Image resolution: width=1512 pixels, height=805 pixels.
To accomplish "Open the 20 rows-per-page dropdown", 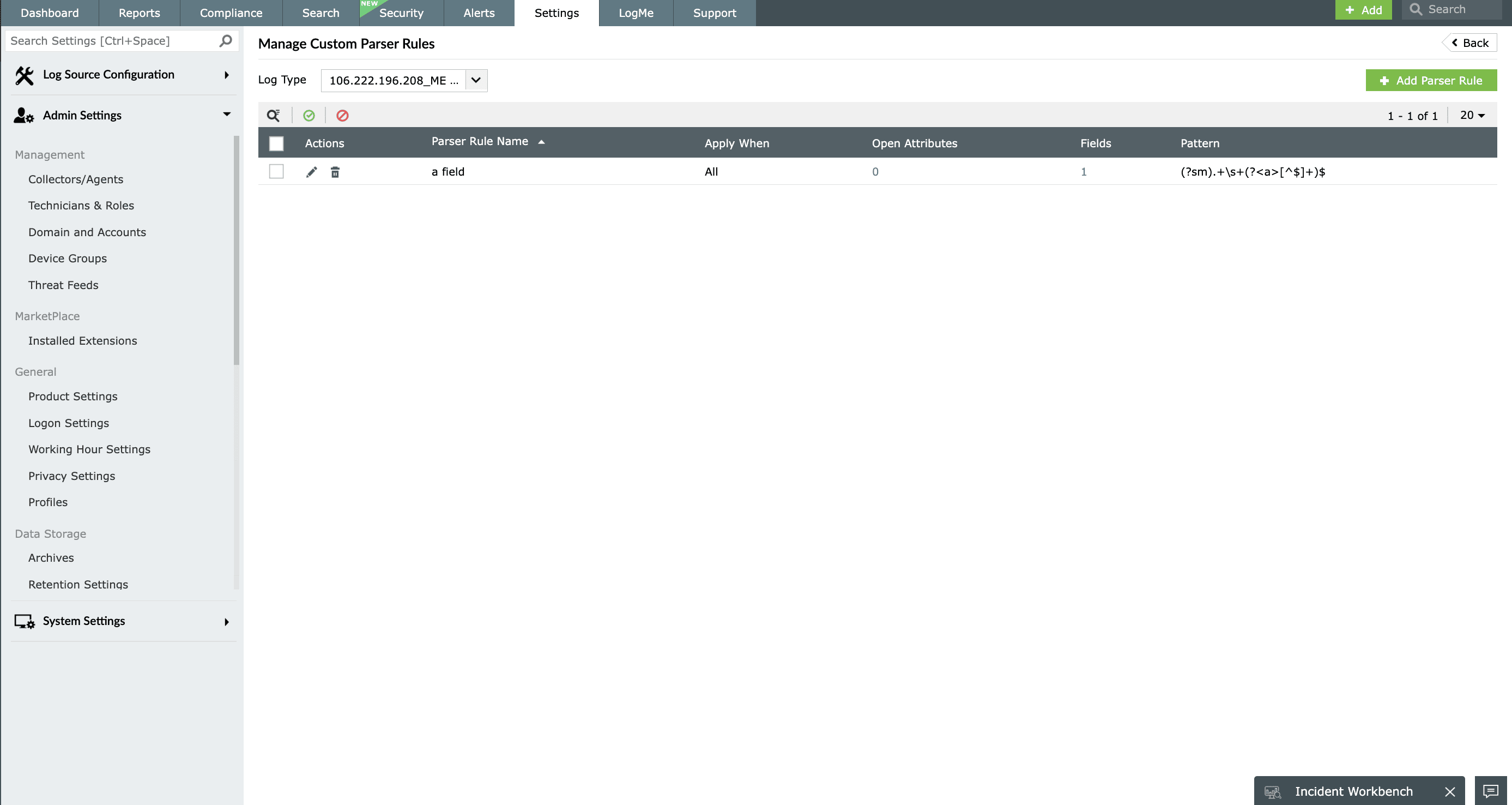I will point(1472,116).
